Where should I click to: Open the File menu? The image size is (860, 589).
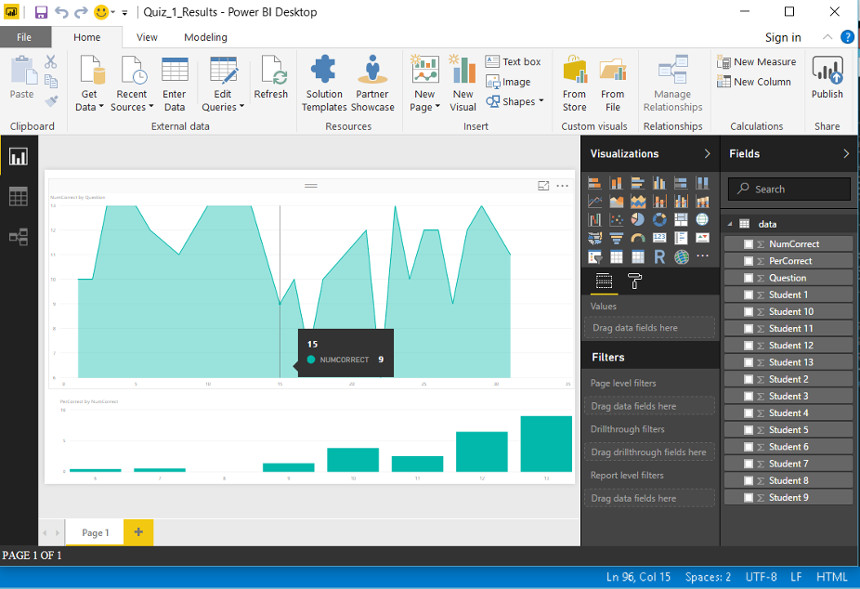(24, 37)
